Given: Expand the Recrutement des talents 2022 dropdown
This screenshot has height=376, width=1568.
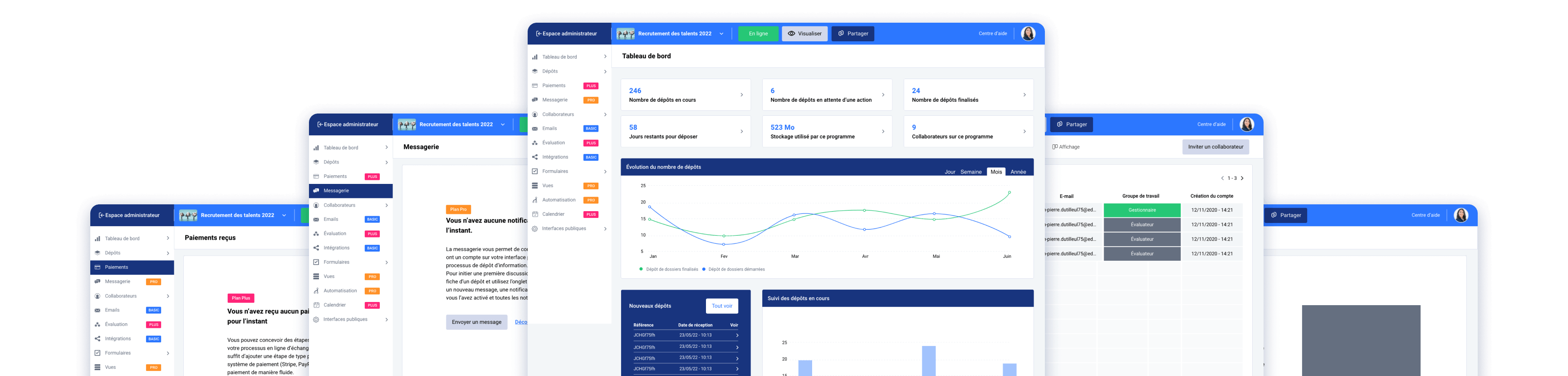Looking at the screenshot, I should pyautogui.click(x=721, y=34).
